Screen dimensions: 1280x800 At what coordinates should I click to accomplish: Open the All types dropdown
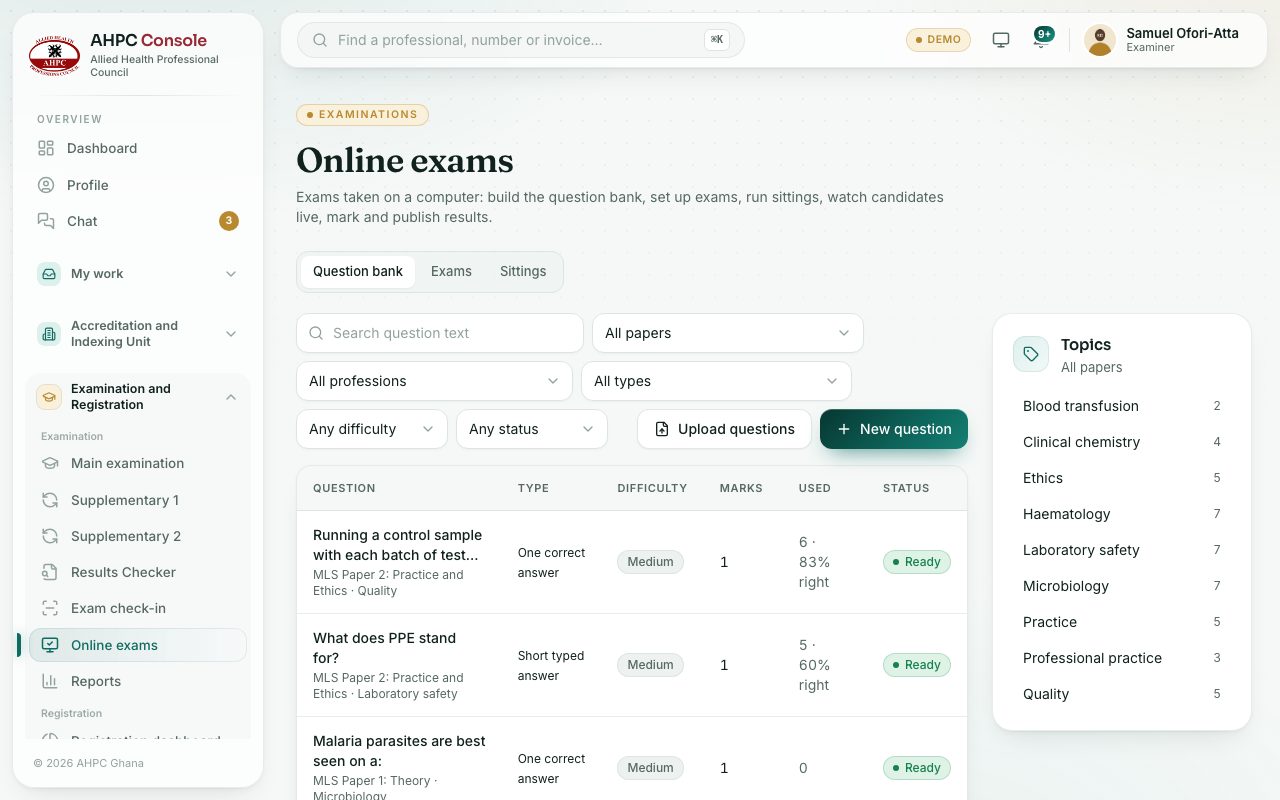click(716, 381)
